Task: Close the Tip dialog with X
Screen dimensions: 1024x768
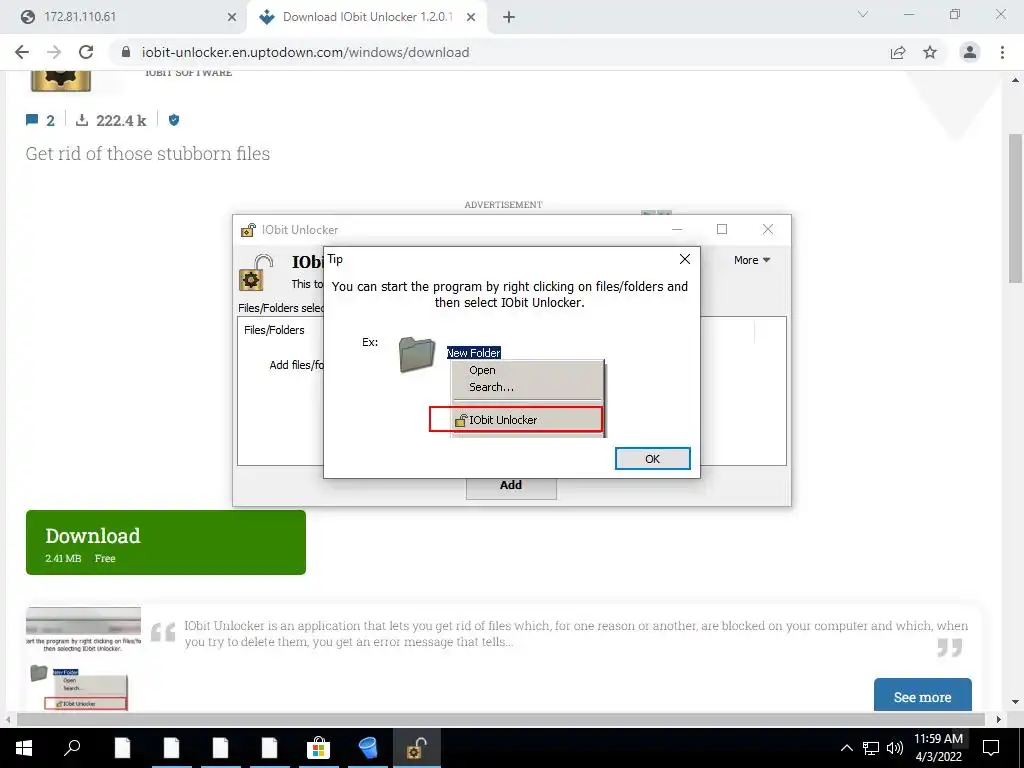Action: coord(684,259)
